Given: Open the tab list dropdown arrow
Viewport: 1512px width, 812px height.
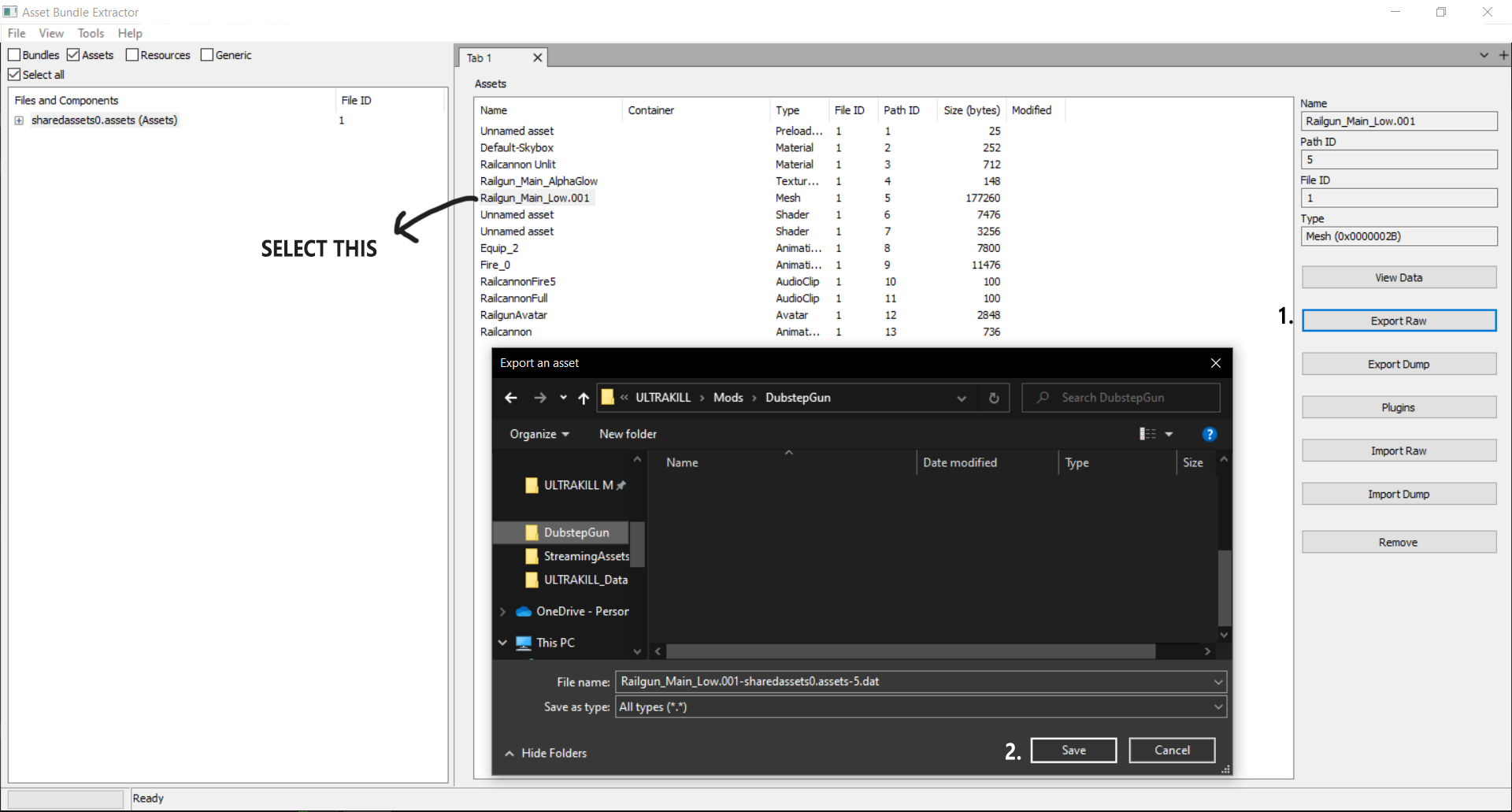Looking at the screenshot, I should [1484, 55].
